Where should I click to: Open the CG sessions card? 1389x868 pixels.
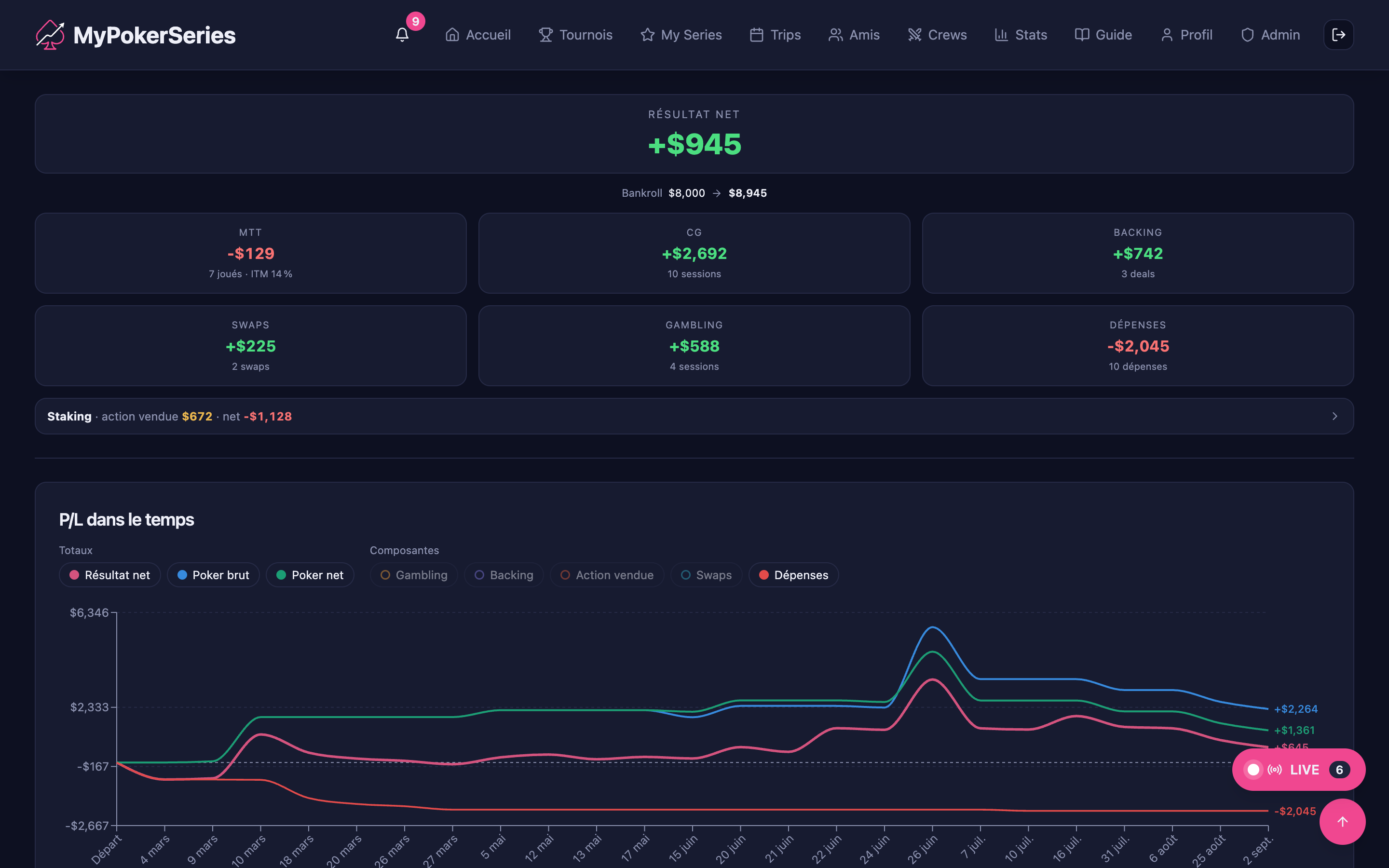pos(694,253)
